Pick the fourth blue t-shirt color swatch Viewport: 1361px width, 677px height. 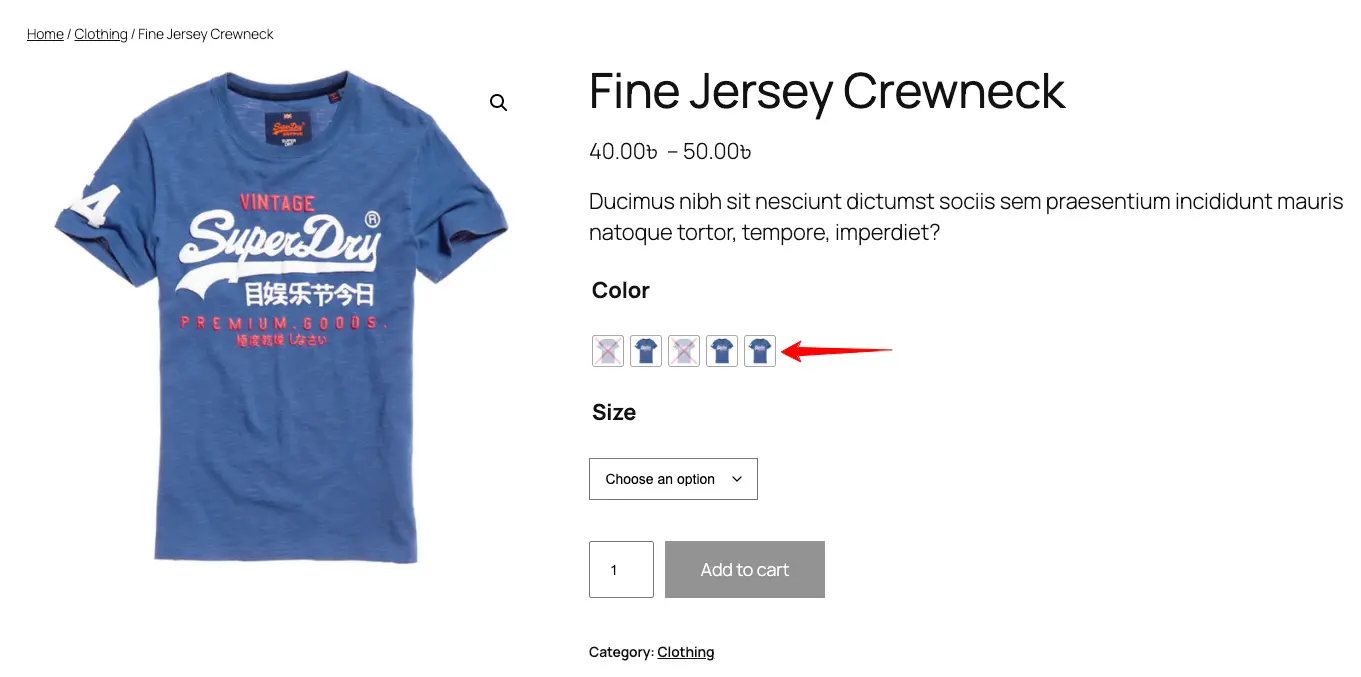coord(722,351)
